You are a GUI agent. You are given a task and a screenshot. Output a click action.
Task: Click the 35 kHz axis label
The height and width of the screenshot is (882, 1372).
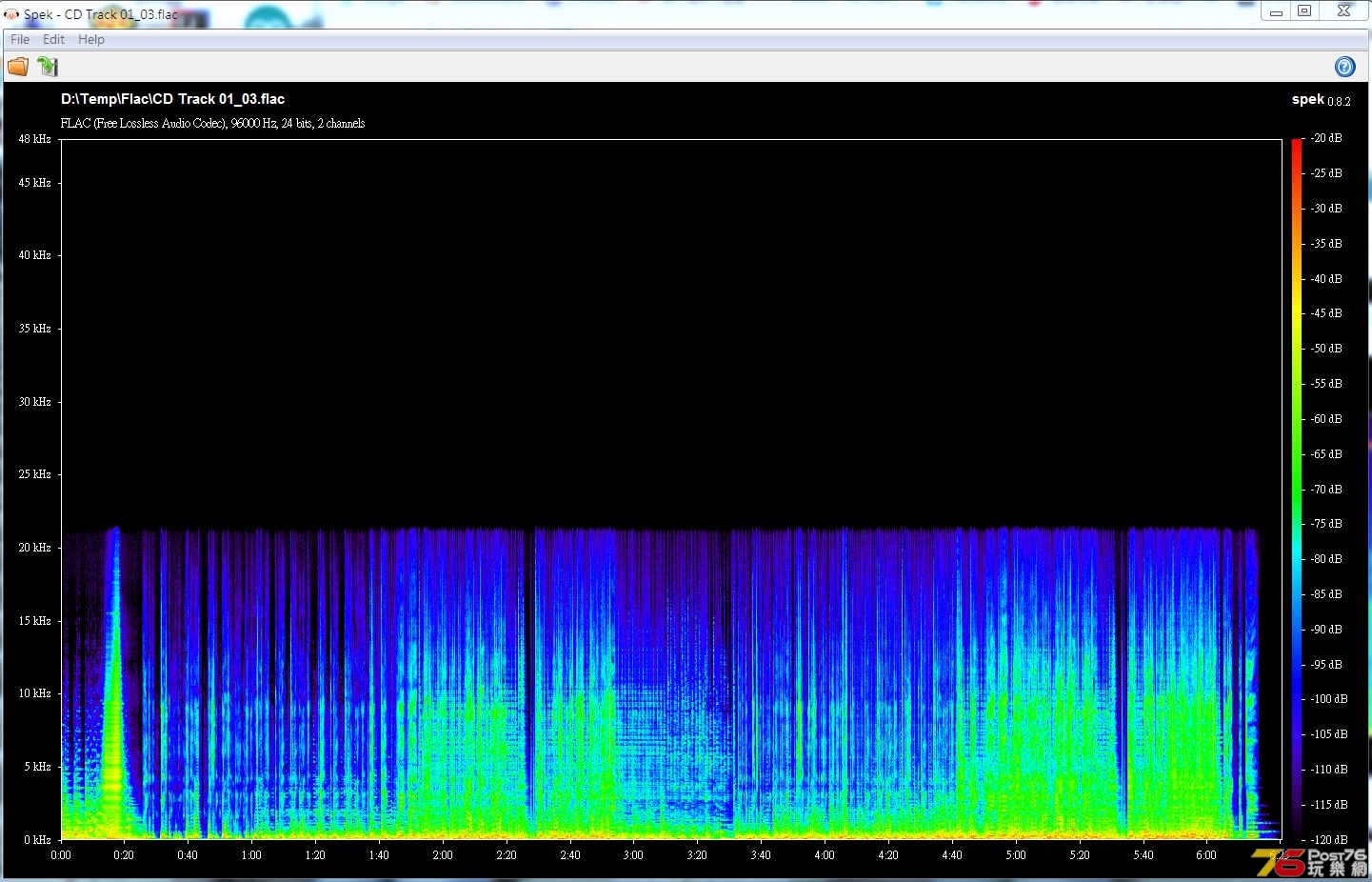click(34, 329)
